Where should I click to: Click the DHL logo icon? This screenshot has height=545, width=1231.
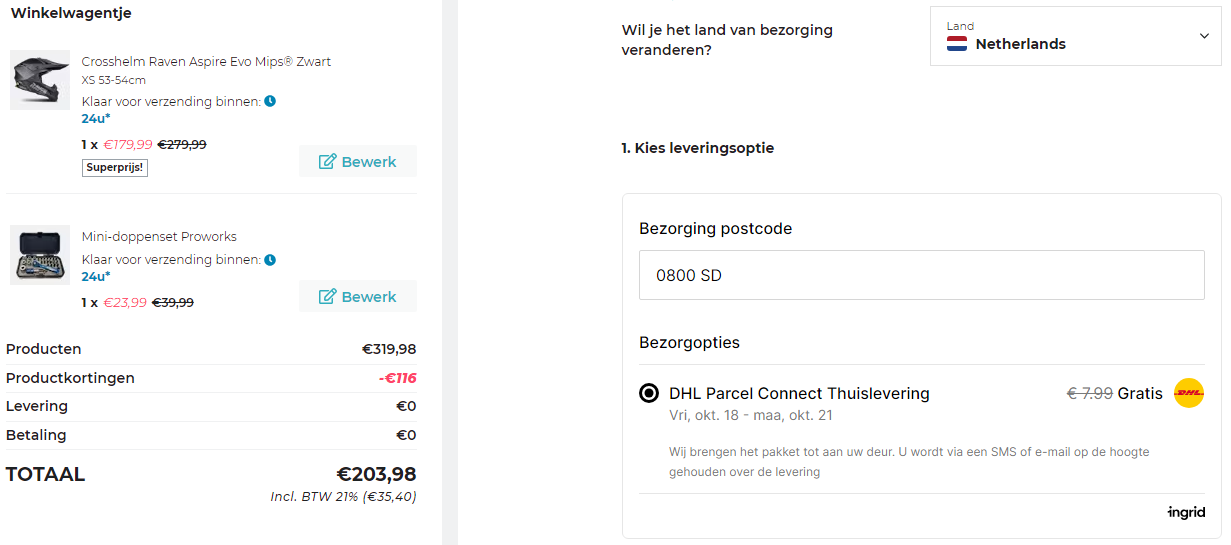1188,393
